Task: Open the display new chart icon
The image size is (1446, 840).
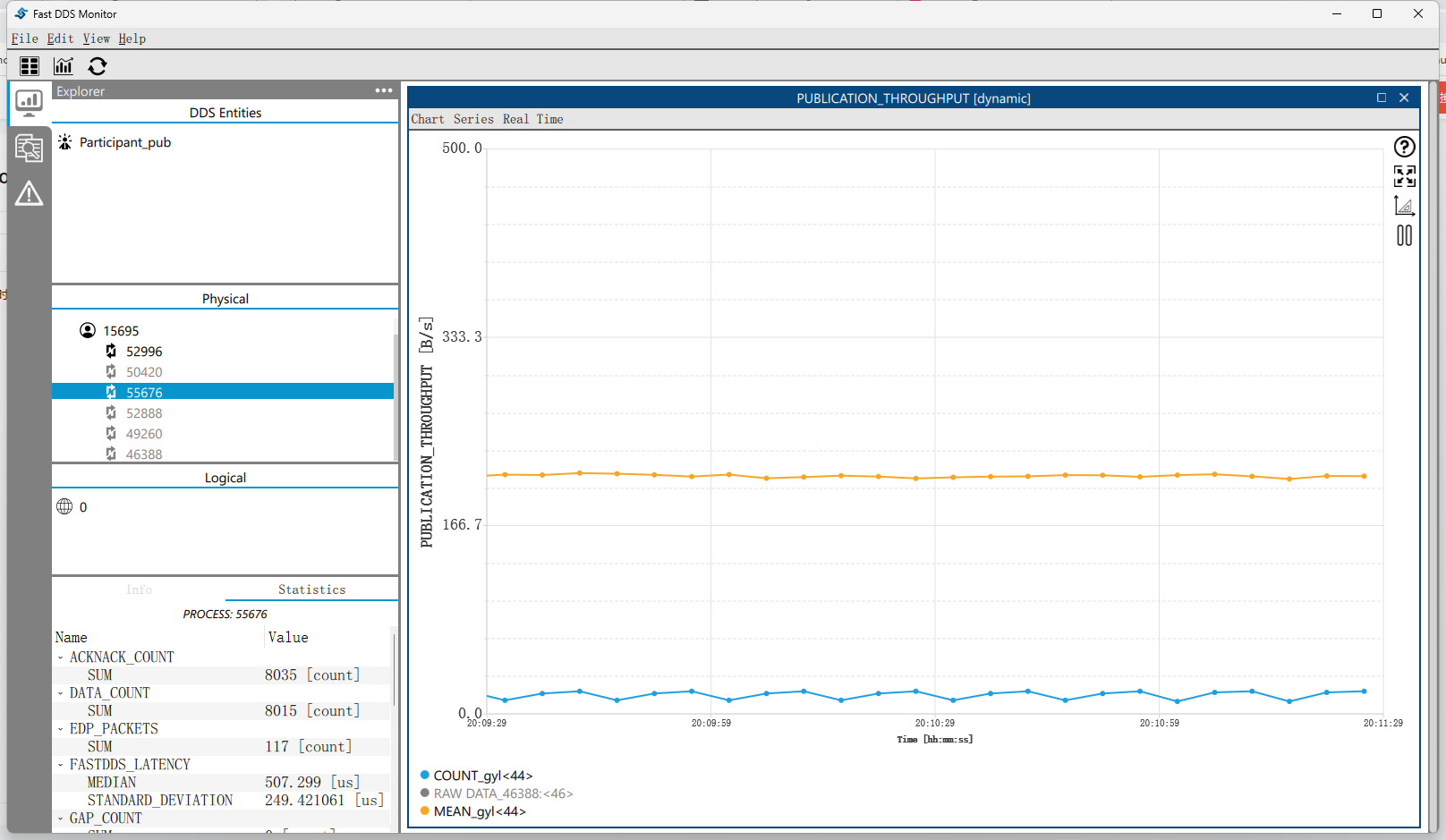Action: (64, 66)
